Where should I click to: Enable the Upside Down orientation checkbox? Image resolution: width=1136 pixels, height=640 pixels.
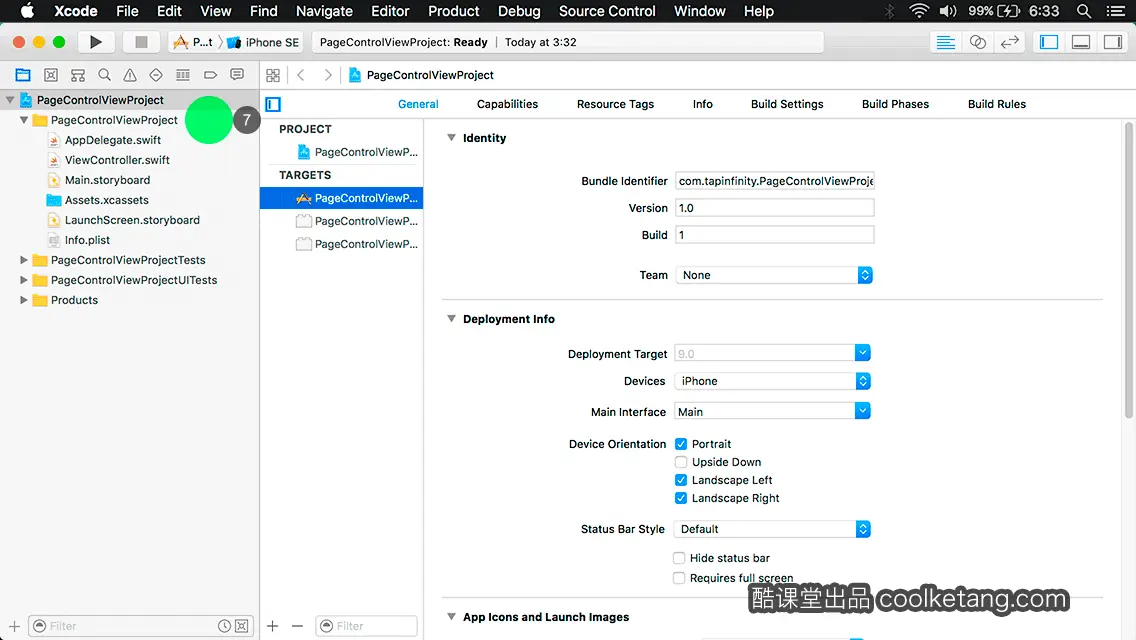pyautogui.click(x=681, y=462)
